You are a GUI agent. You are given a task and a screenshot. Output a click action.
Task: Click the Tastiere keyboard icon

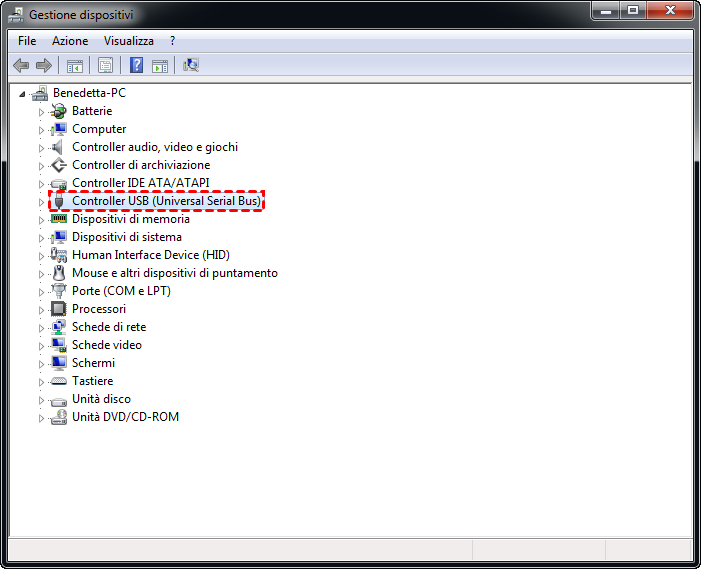(x=59, y=381)
